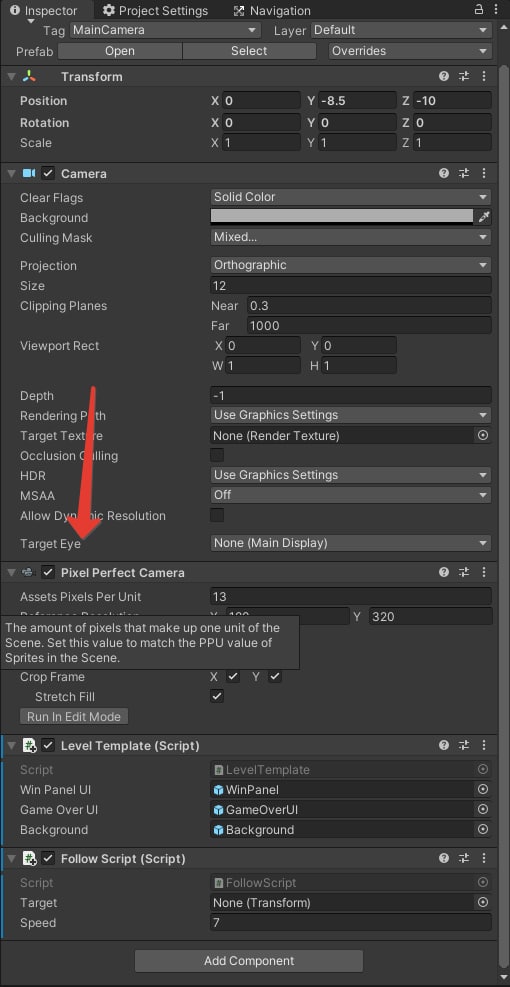This screenshot has height=987, width=510.
Task: Open Pixel Perfect Camera context menu
Action: [484, 572]
